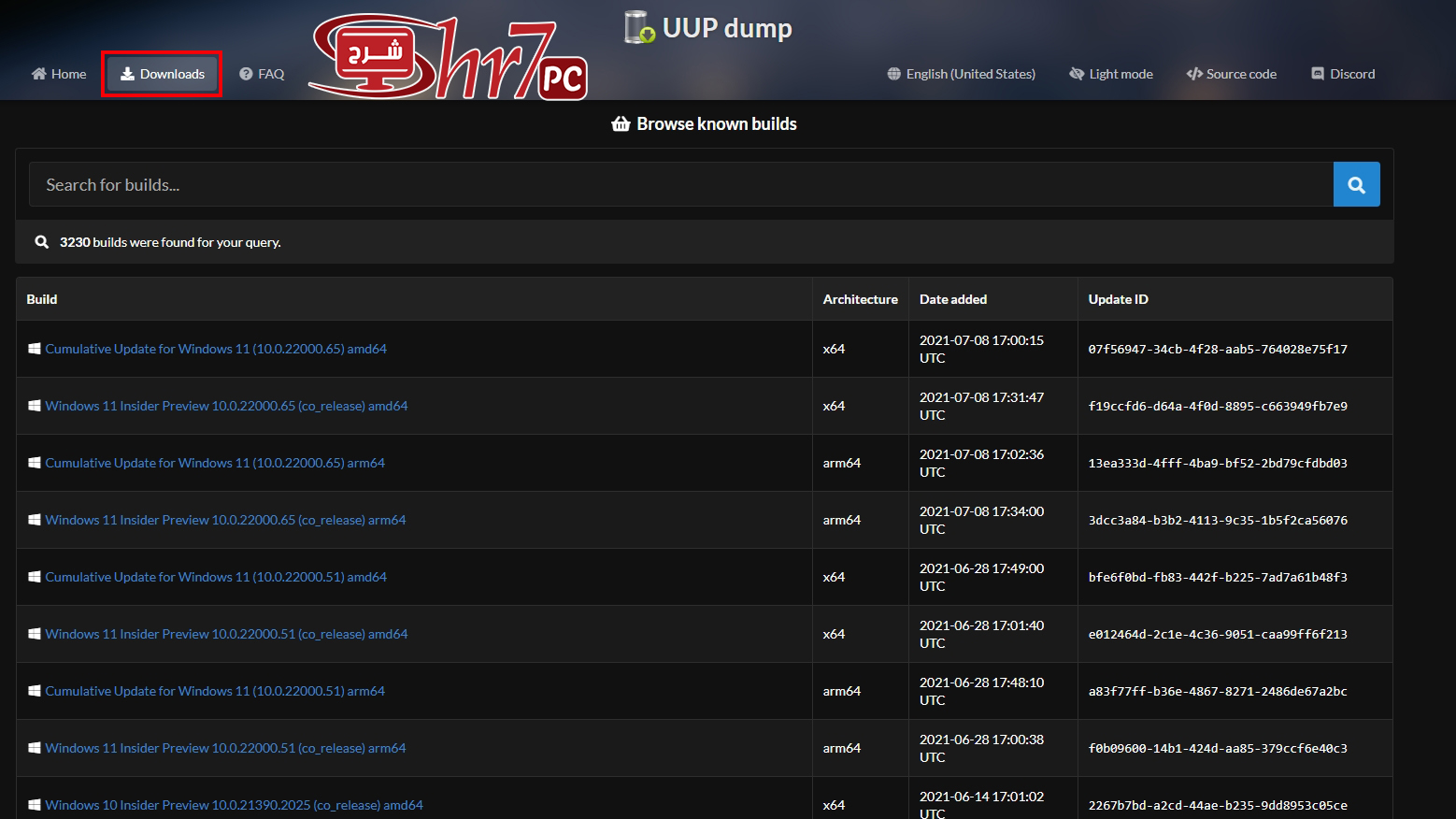Click Windows icon beside Insider Preview 22000.51 arm64
The height and width of the screenshot is (819, 1456).
tap(35, 748)
